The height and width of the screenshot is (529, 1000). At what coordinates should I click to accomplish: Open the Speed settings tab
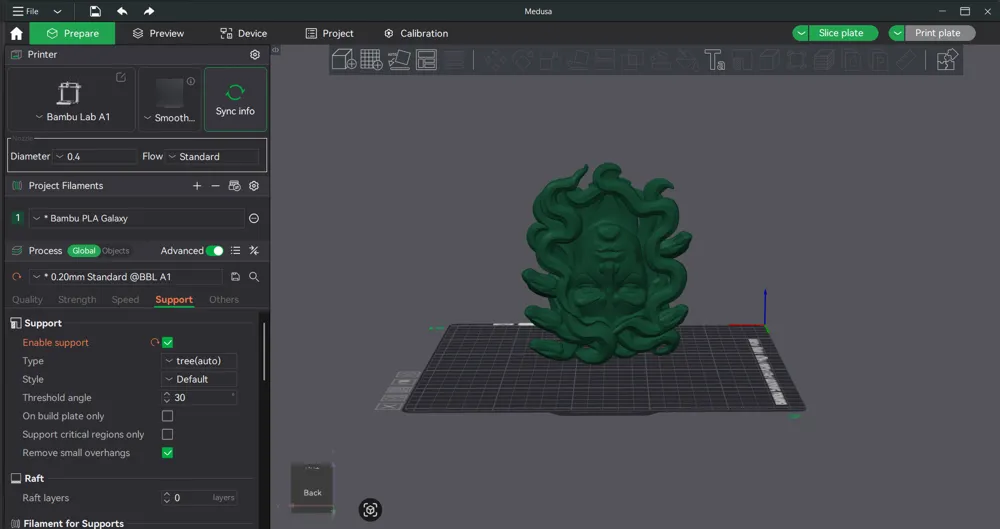coord(125,300)
